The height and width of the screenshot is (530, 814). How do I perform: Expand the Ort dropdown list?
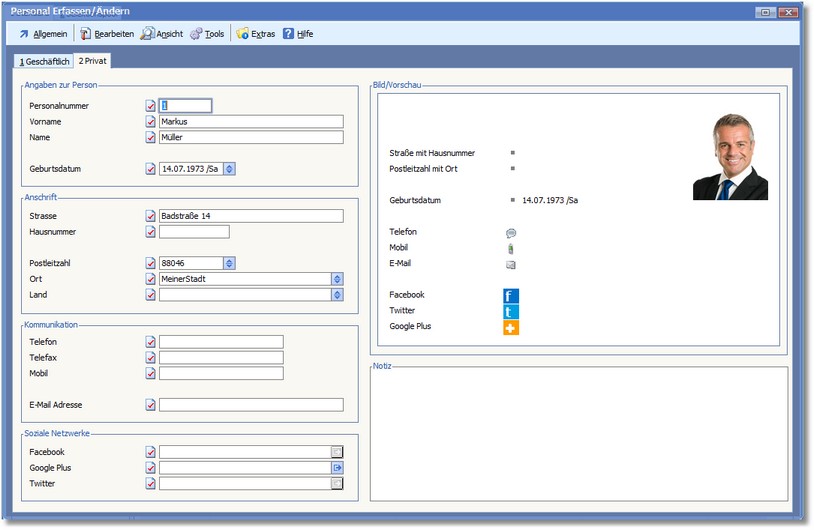coord(337,279)
